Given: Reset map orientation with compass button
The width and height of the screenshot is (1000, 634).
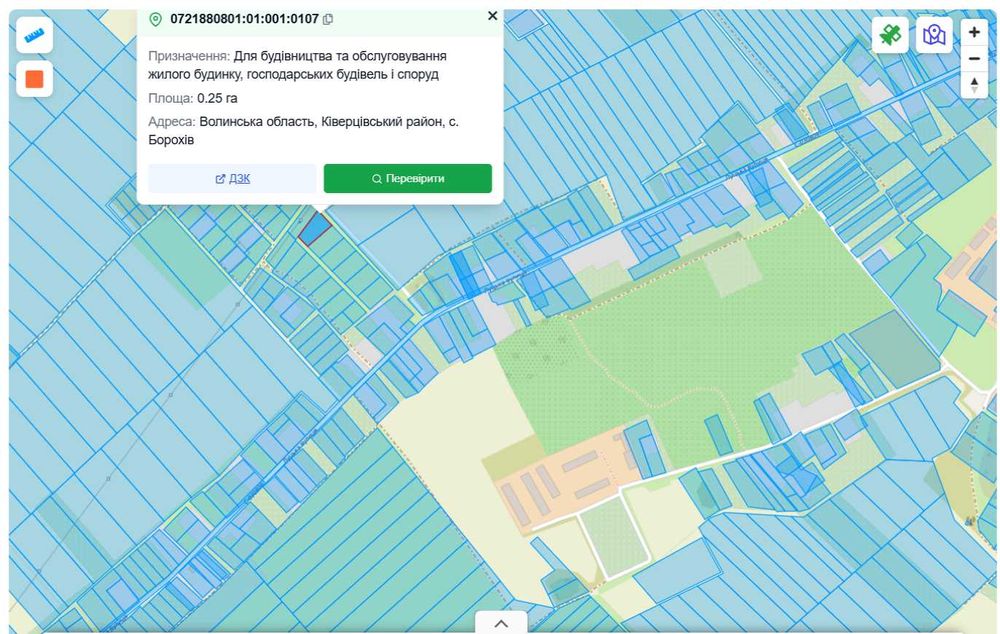Looking at the screenshot, I should click(974, 85).
